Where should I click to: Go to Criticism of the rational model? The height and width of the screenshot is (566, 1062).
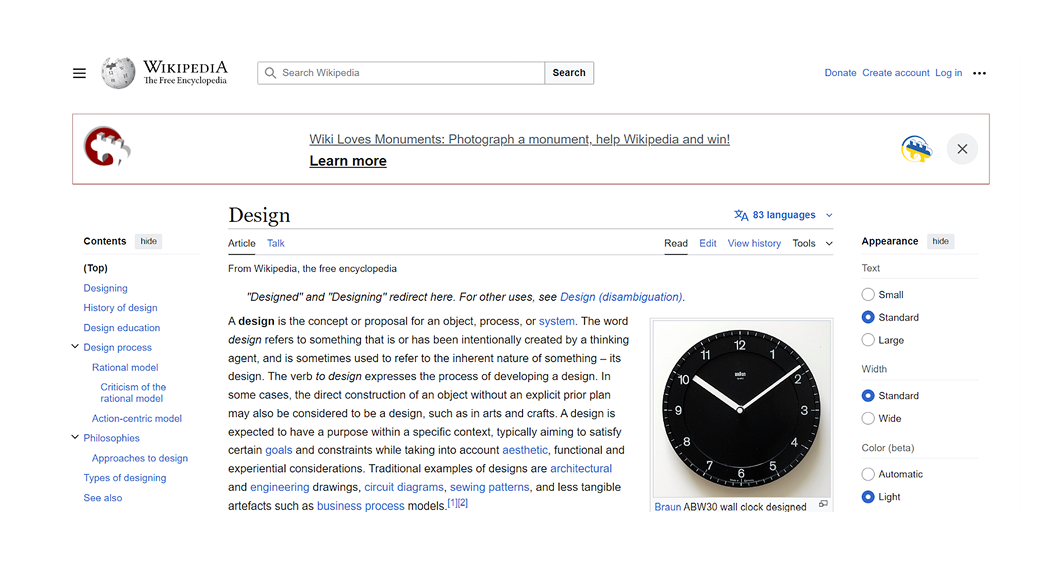(x=133, y=393)
